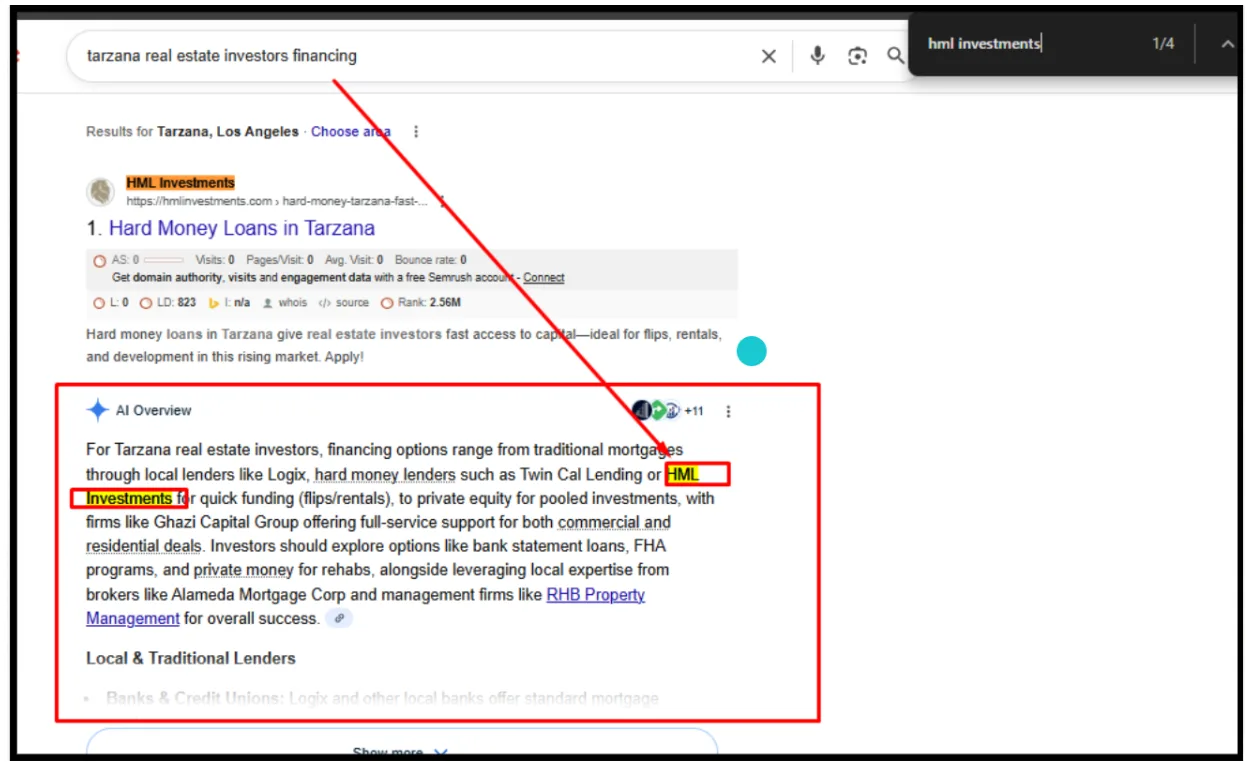The height and width of the screenshot is (762, 1247).
Task: Open options beside Choose area
Action: pos(416,132)
